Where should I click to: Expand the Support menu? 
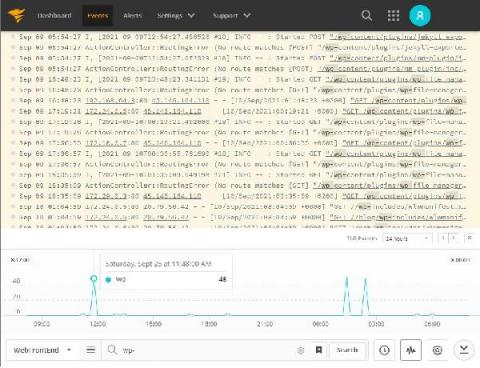click(x=231, y=15)
